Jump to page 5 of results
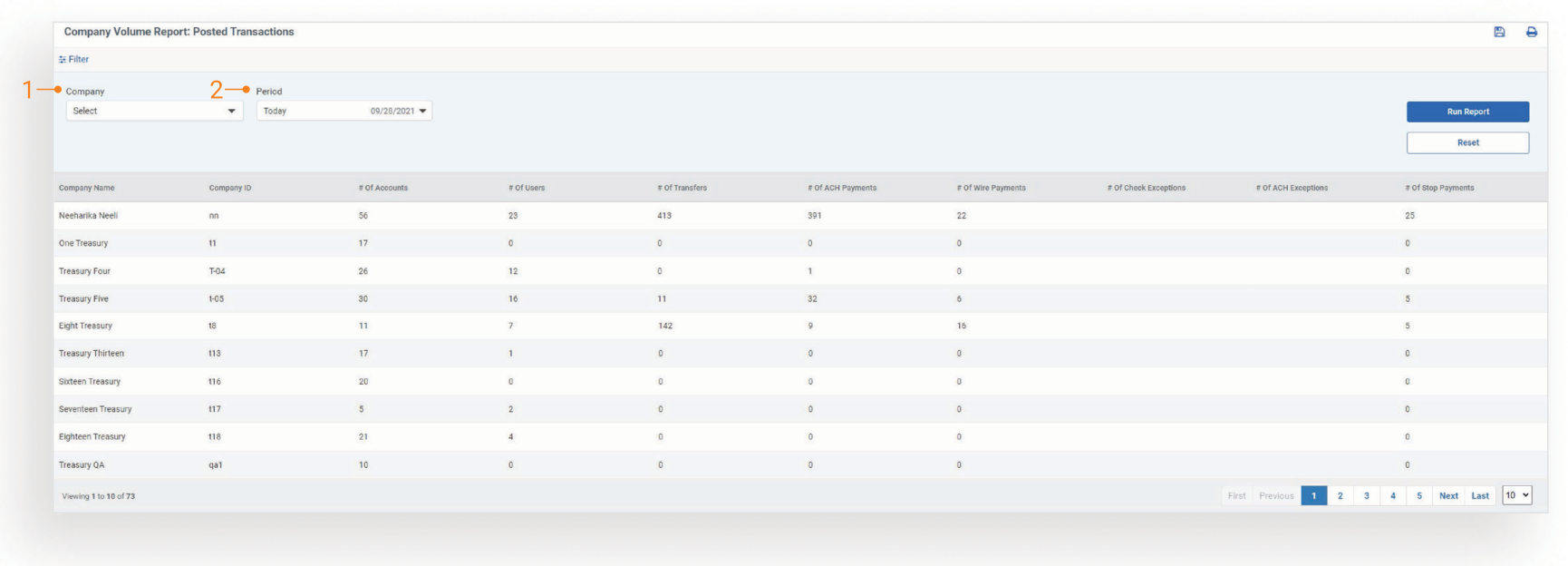Viewport: 1568px width, 566px height. coord(1419,496)
